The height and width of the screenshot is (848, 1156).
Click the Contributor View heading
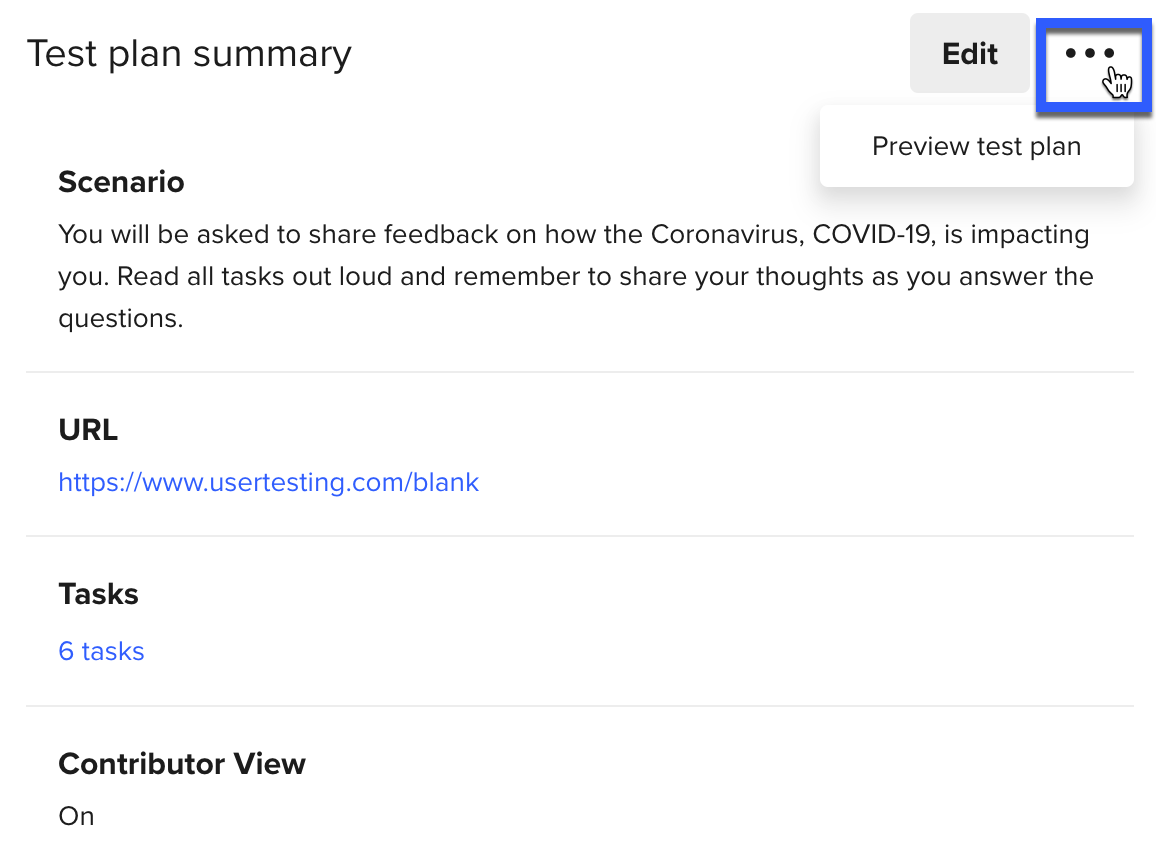click(x=181, y=764)
